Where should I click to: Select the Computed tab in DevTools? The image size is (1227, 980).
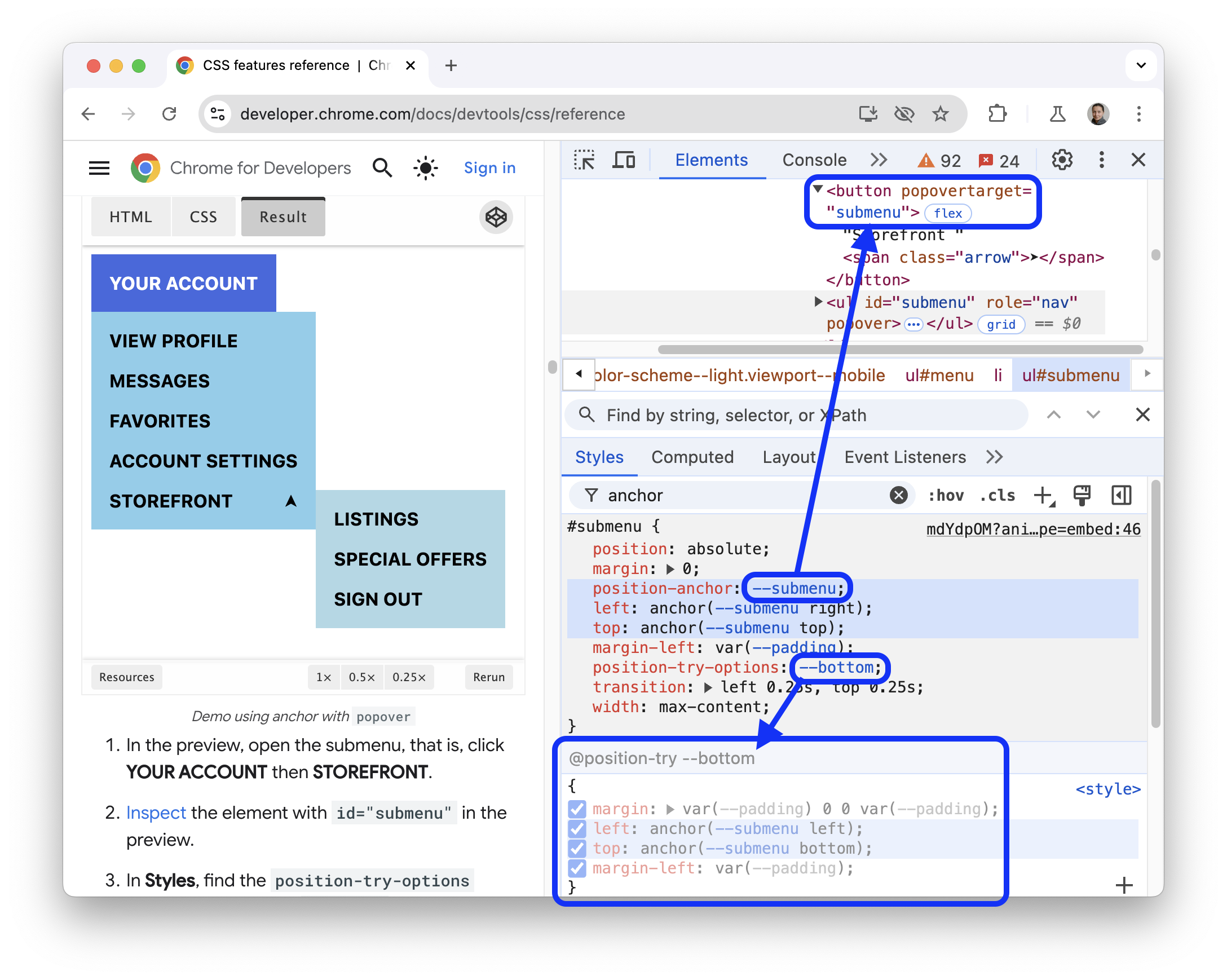[x=694, y=457]
